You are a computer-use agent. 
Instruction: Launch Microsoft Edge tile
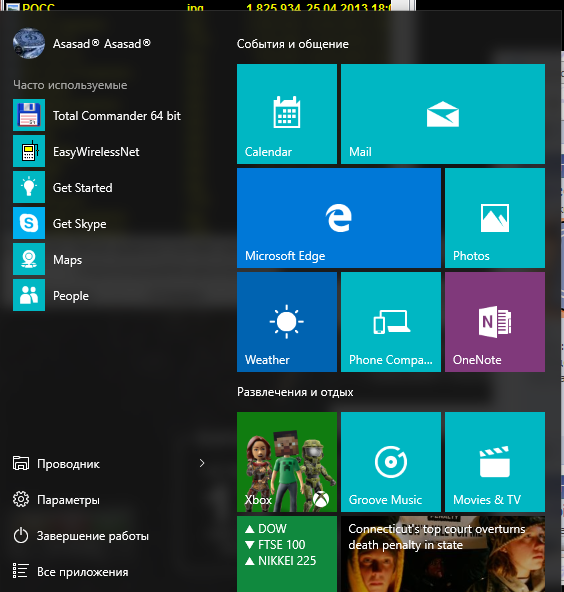point(339,218)
